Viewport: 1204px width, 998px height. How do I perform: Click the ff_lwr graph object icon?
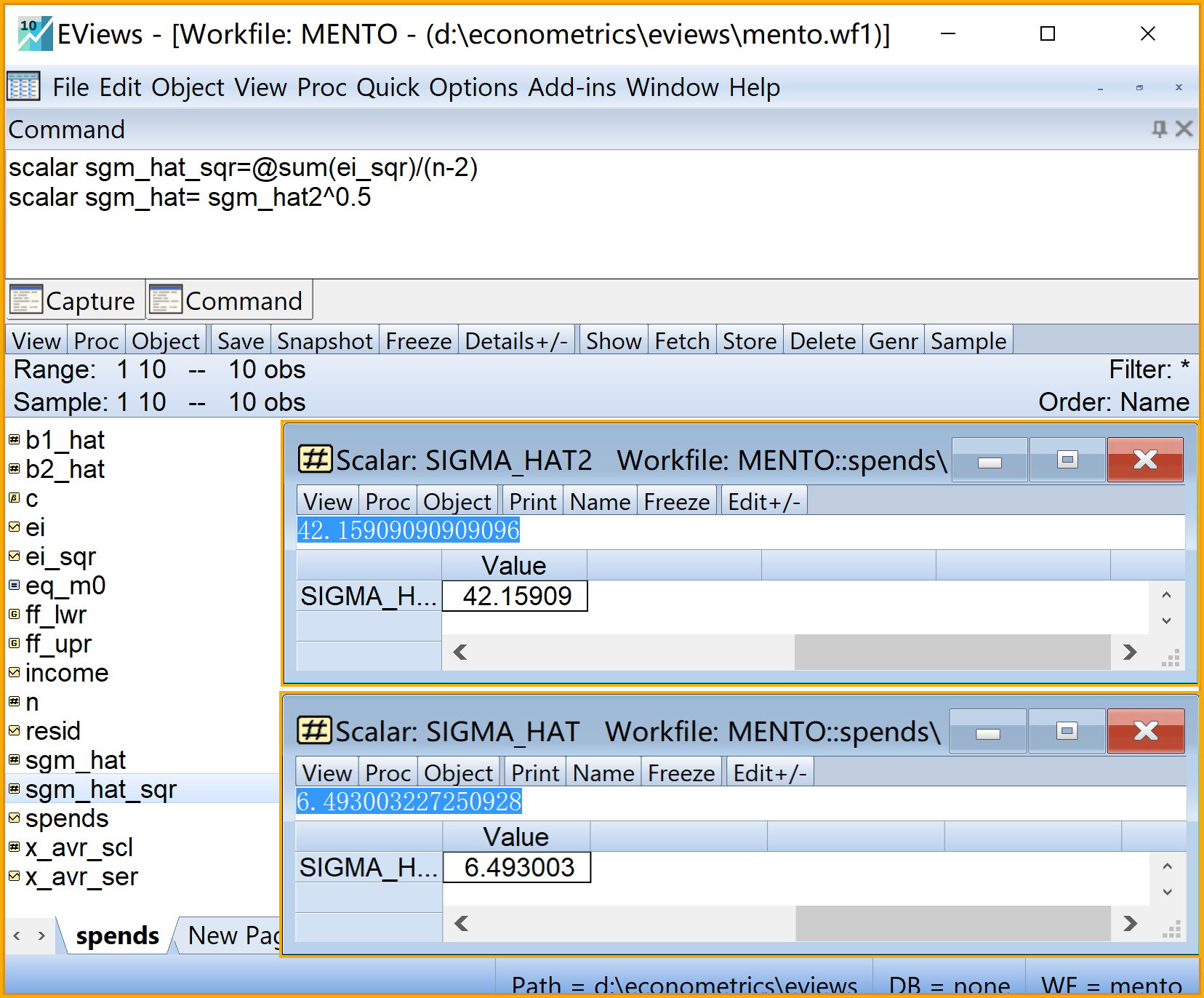14,615
